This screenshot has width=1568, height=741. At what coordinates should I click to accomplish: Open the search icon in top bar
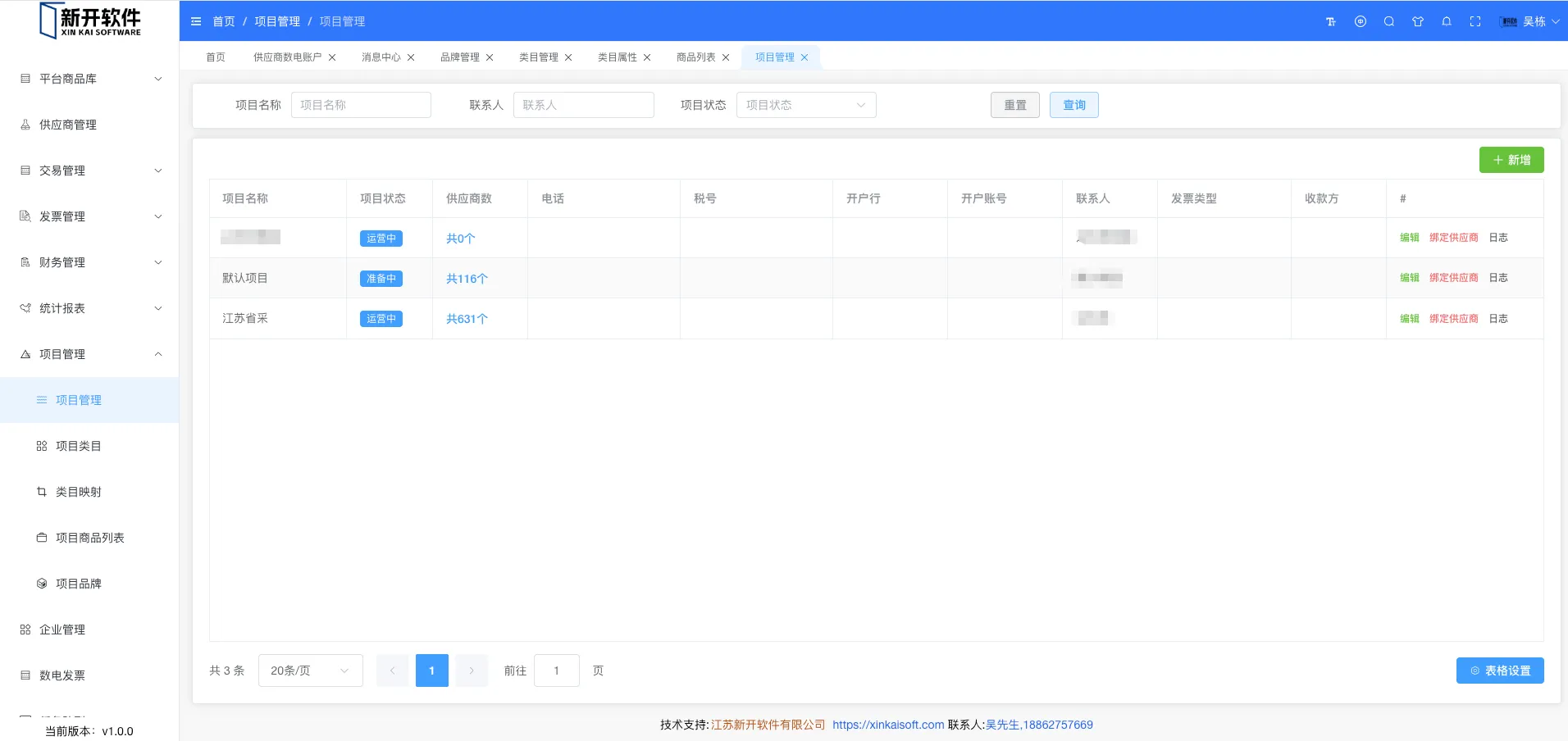(x=1389, y=21)
